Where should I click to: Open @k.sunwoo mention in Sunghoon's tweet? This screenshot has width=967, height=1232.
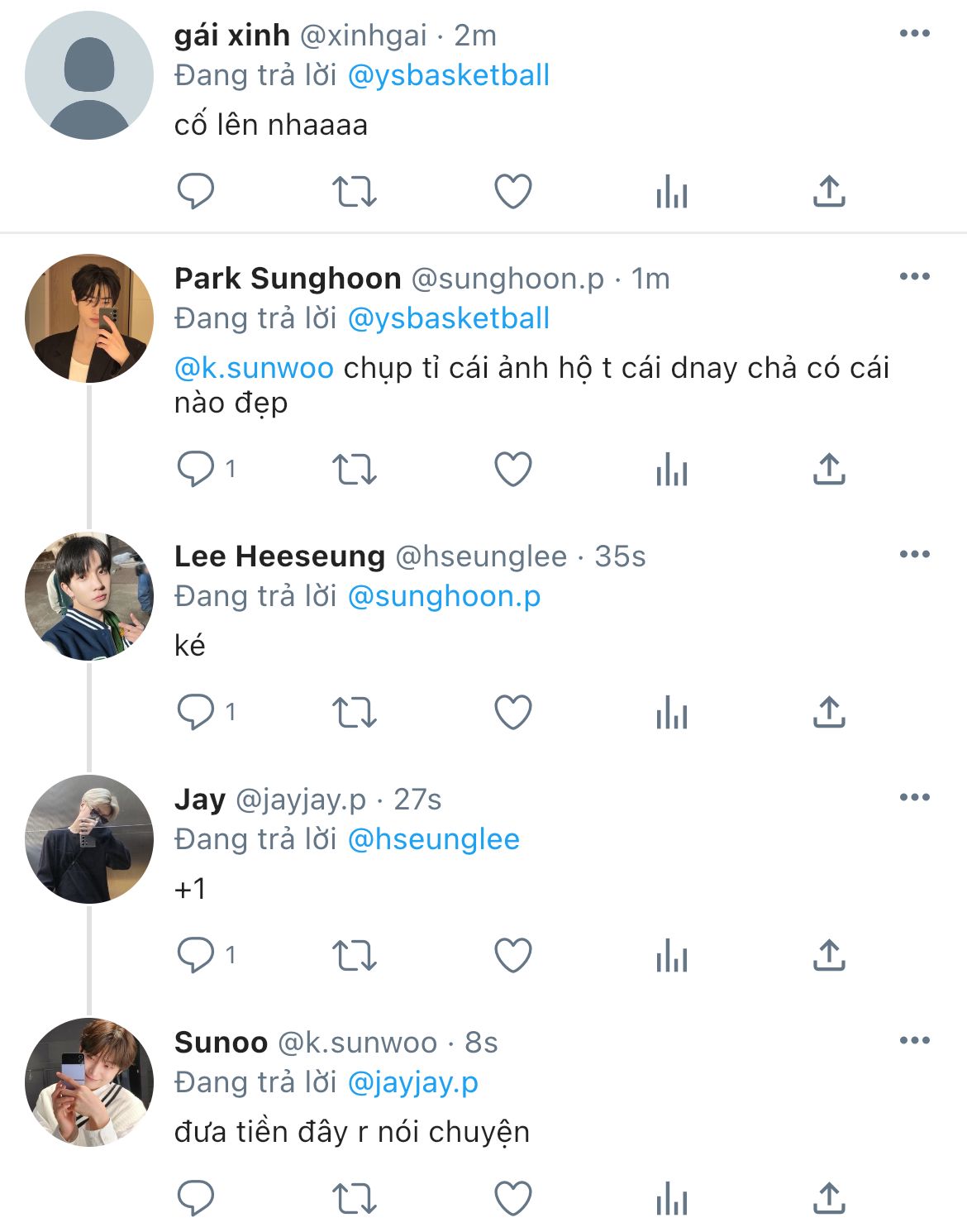pyautogui.click(x=254, y=368)
